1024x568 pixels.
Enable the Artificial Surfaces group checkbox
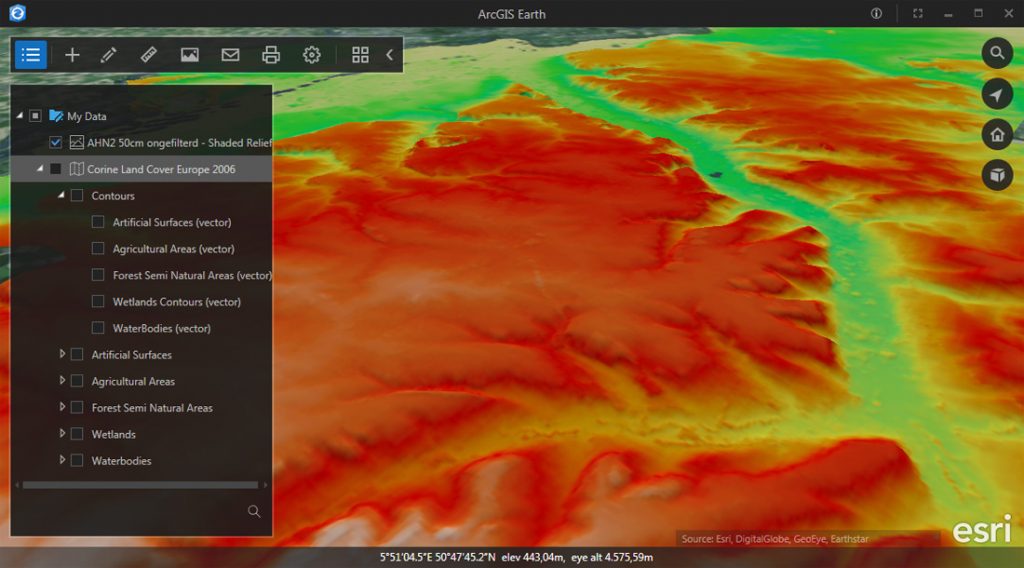point(76,355)
